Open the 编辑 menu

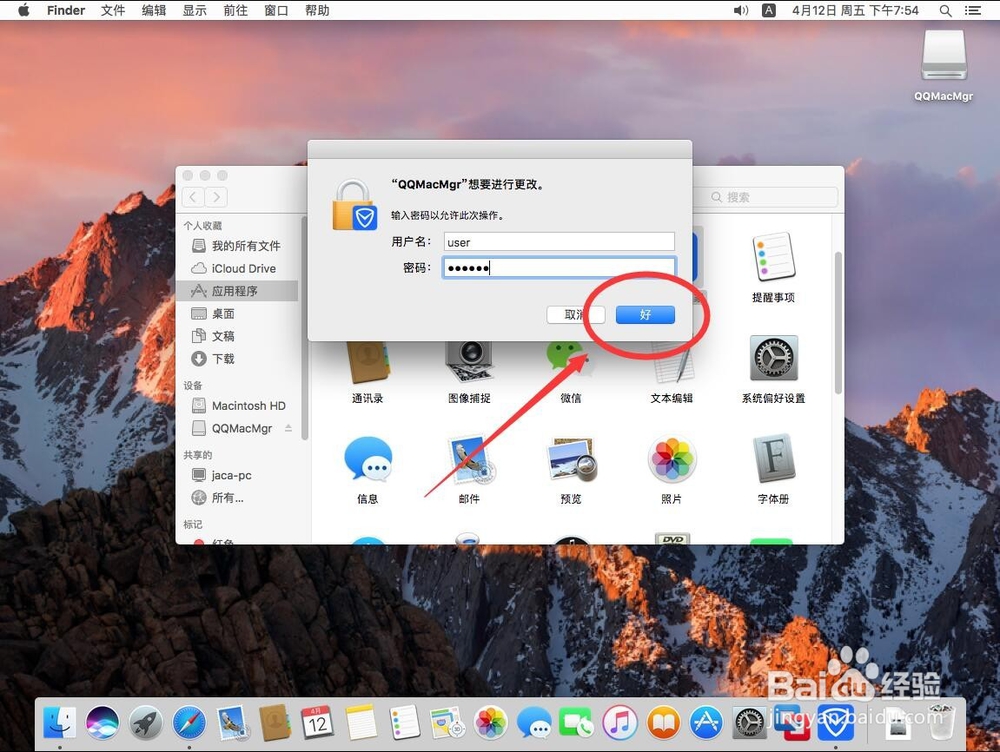154,10
